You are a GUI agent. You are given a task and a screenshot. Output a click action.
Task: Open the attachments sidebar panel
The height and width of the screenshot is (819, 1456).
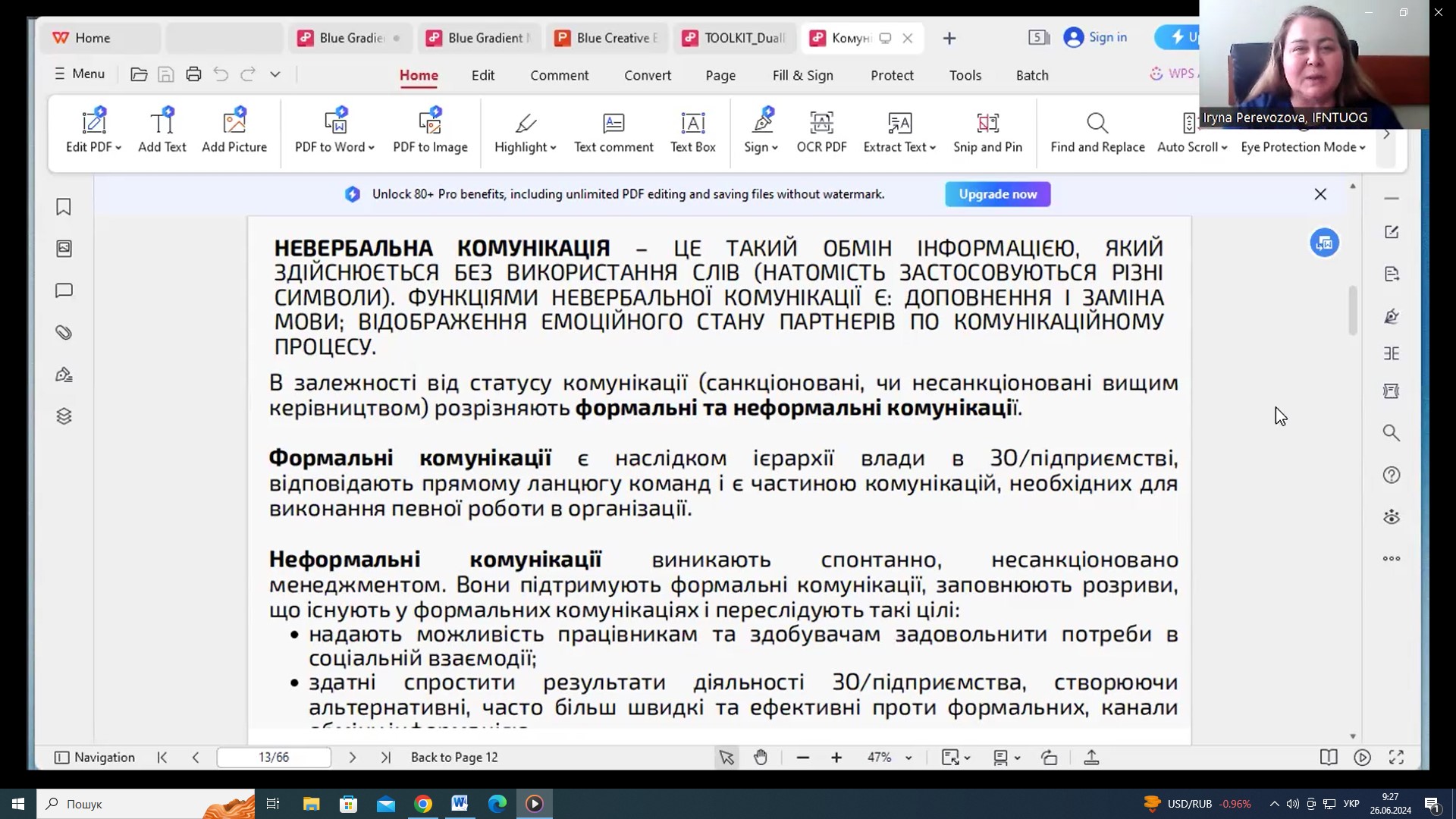[64, 332]
